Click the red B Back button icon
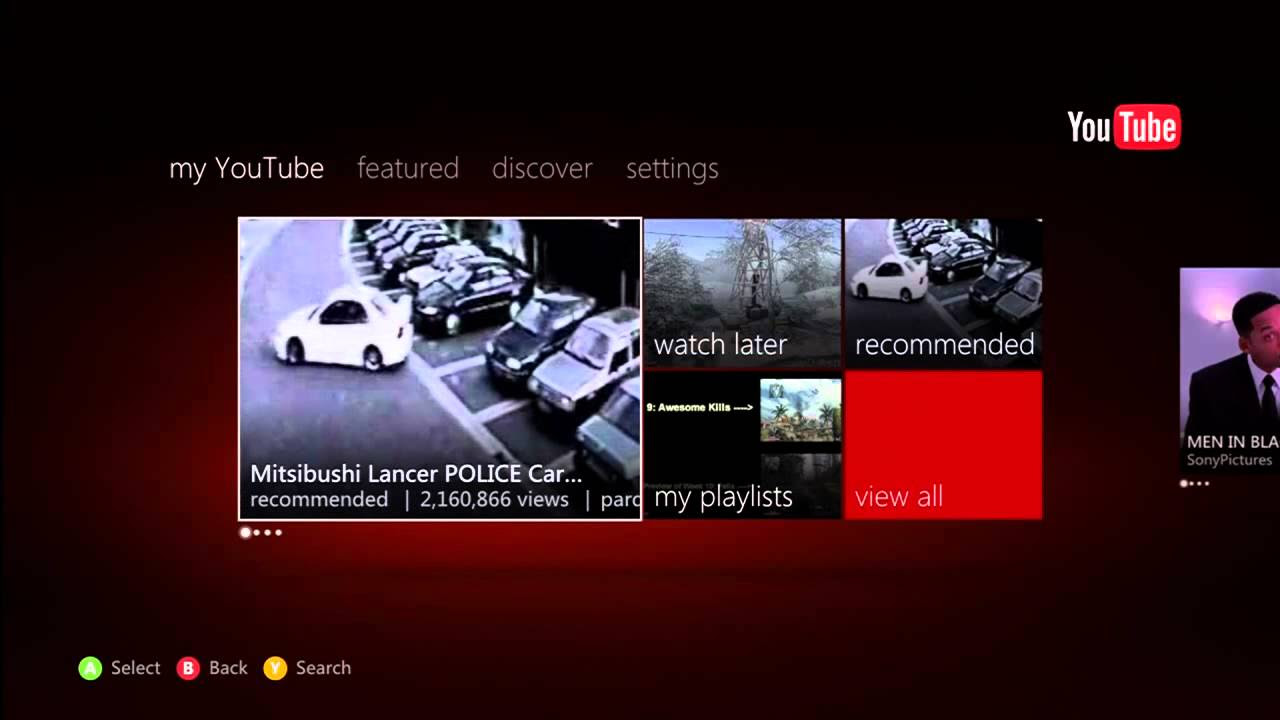1280x720 pixels. pyautogui.click(x=188, y=668)
